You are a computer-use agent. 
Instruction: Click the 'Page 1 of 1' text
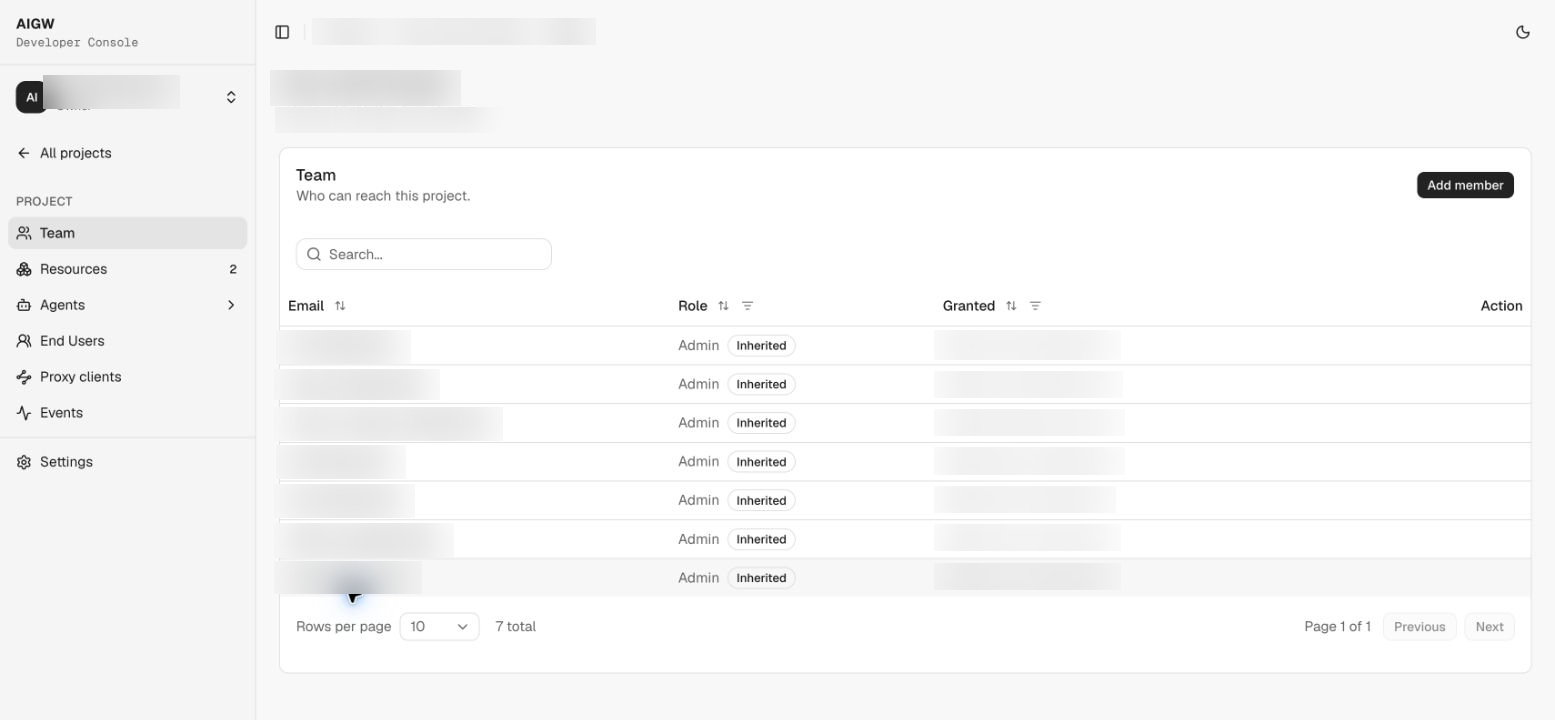[1337, 627]
